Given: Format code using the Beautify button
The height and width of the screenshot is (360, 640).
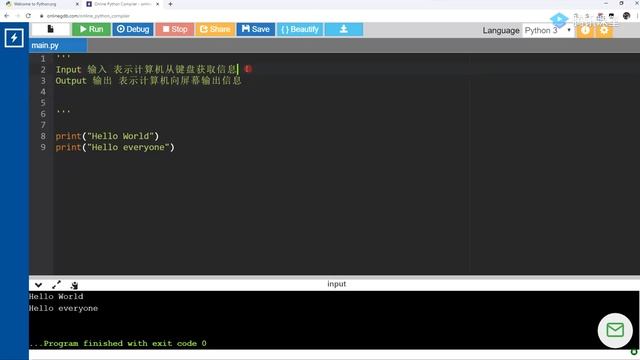Looking at the screenshot, I should 300,29.
